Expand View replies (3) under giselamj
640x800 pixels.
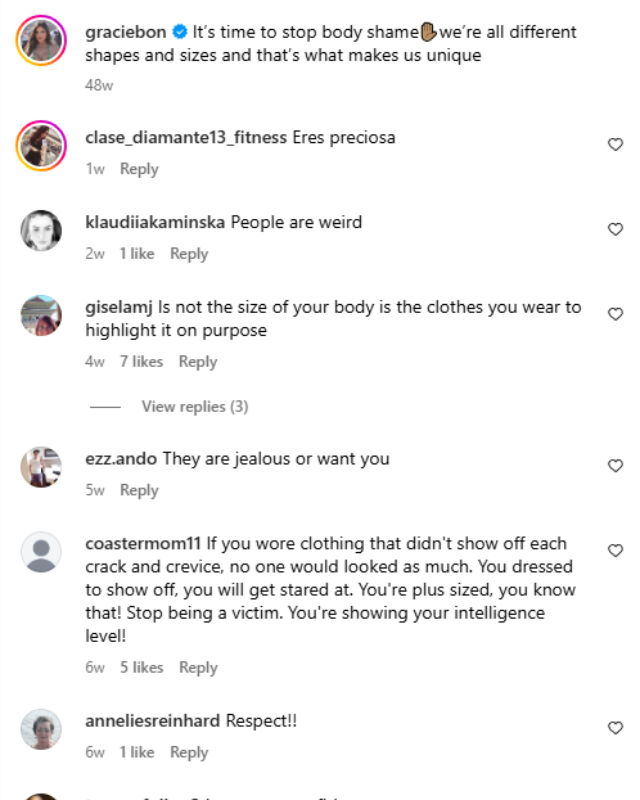click(195, 407)
